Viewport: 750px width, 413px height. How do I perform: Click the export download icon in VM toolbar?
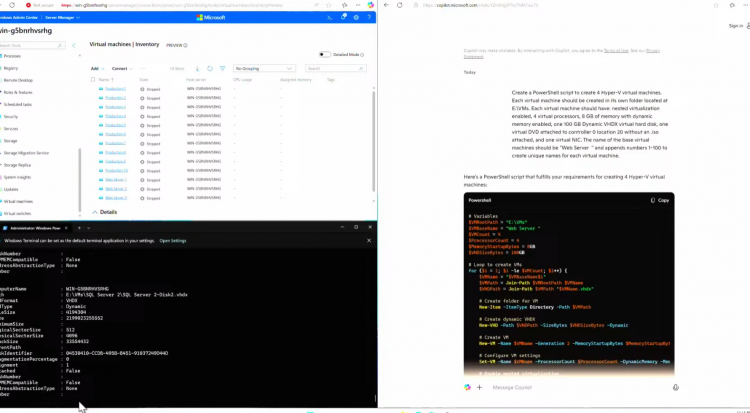(x=197, y=68)
